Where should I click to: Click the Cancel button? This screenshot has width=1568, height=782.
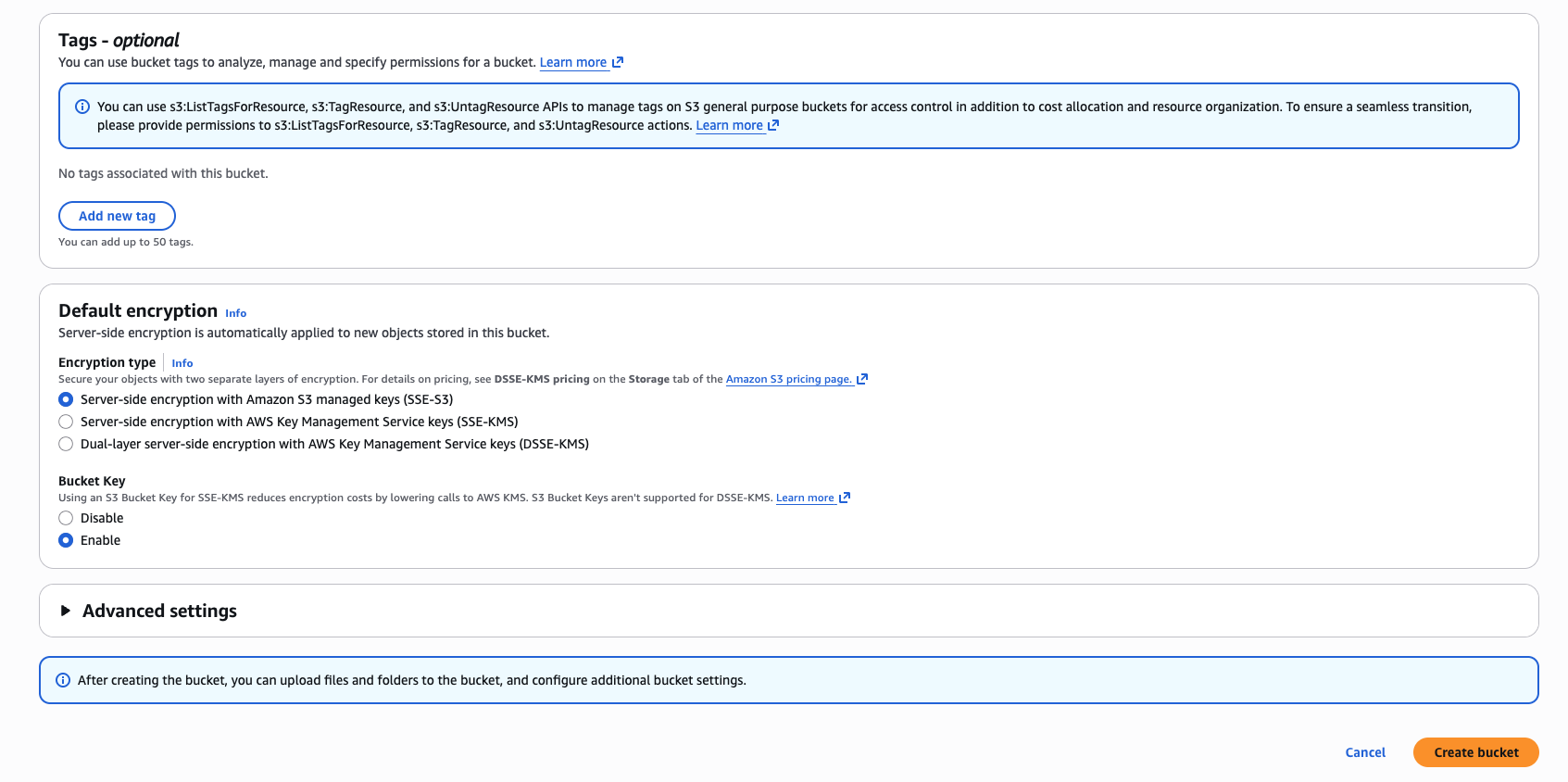point(1365,752)
